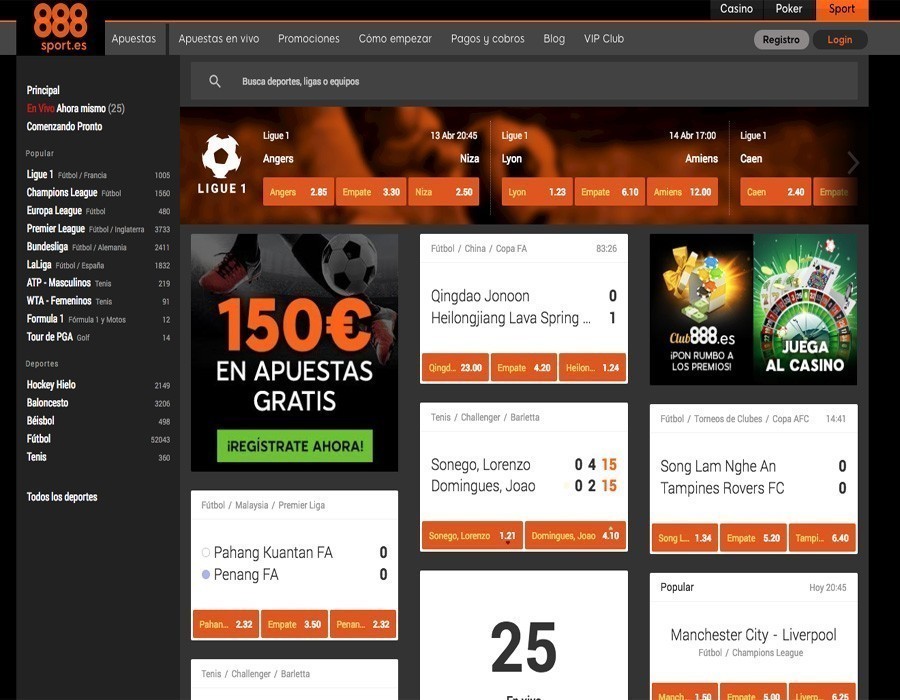Bet Empate 4.20 Qingdao match
The width and height of the screenshot is (900, 700).
(x=523, y=368)
